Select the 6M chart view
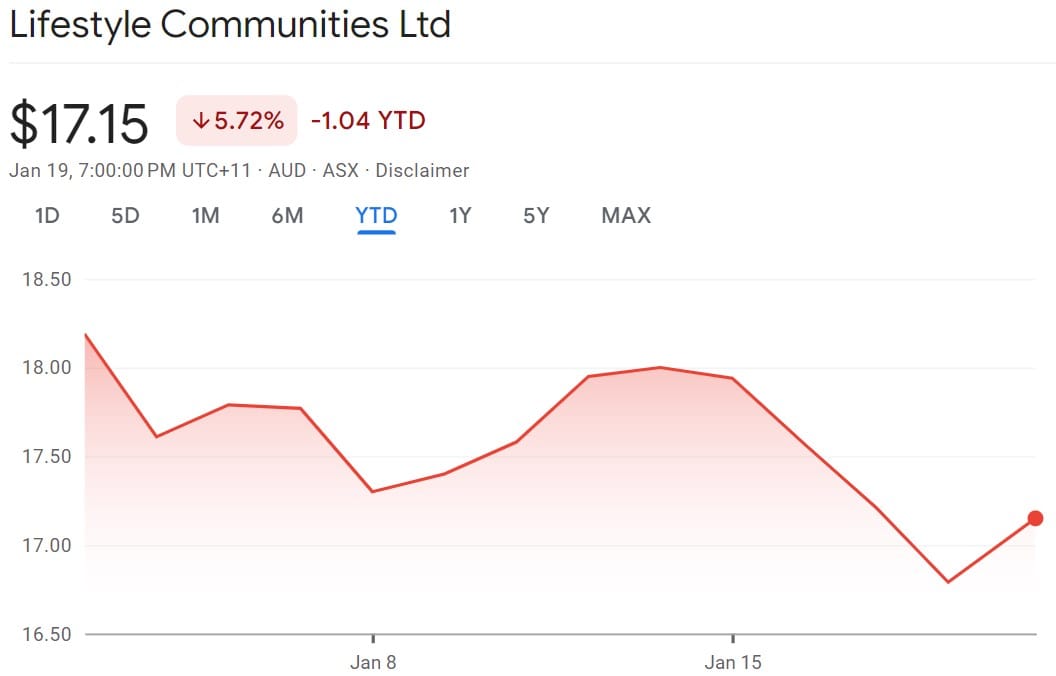 (287, 215)
